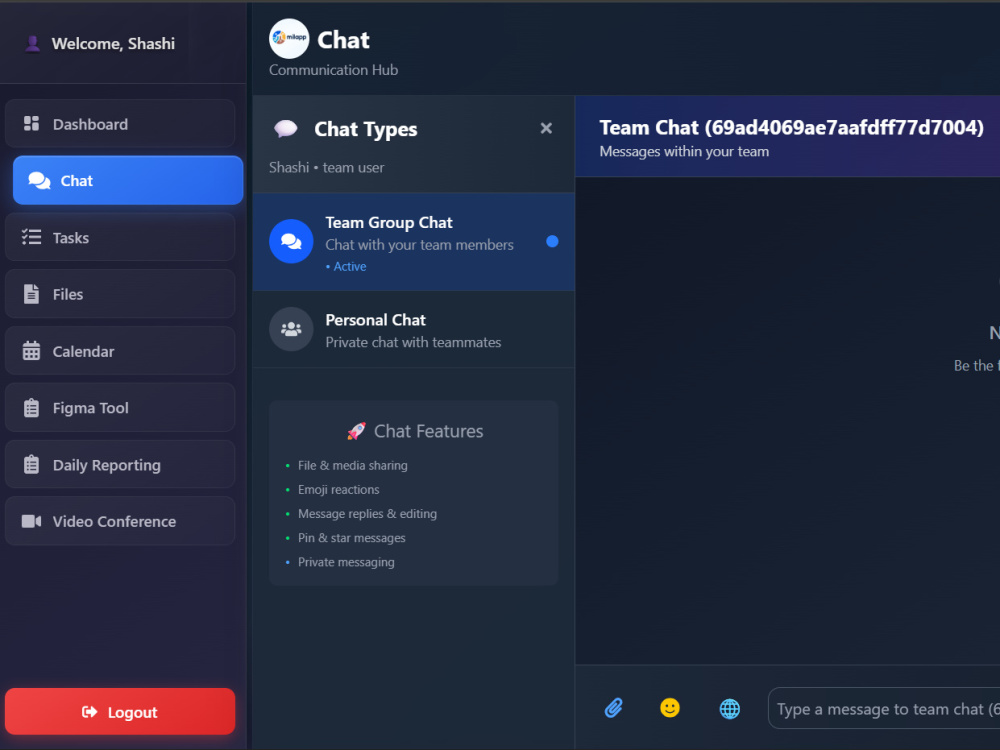
Task: Click the milapp logo in header
Action: point(289,38)
